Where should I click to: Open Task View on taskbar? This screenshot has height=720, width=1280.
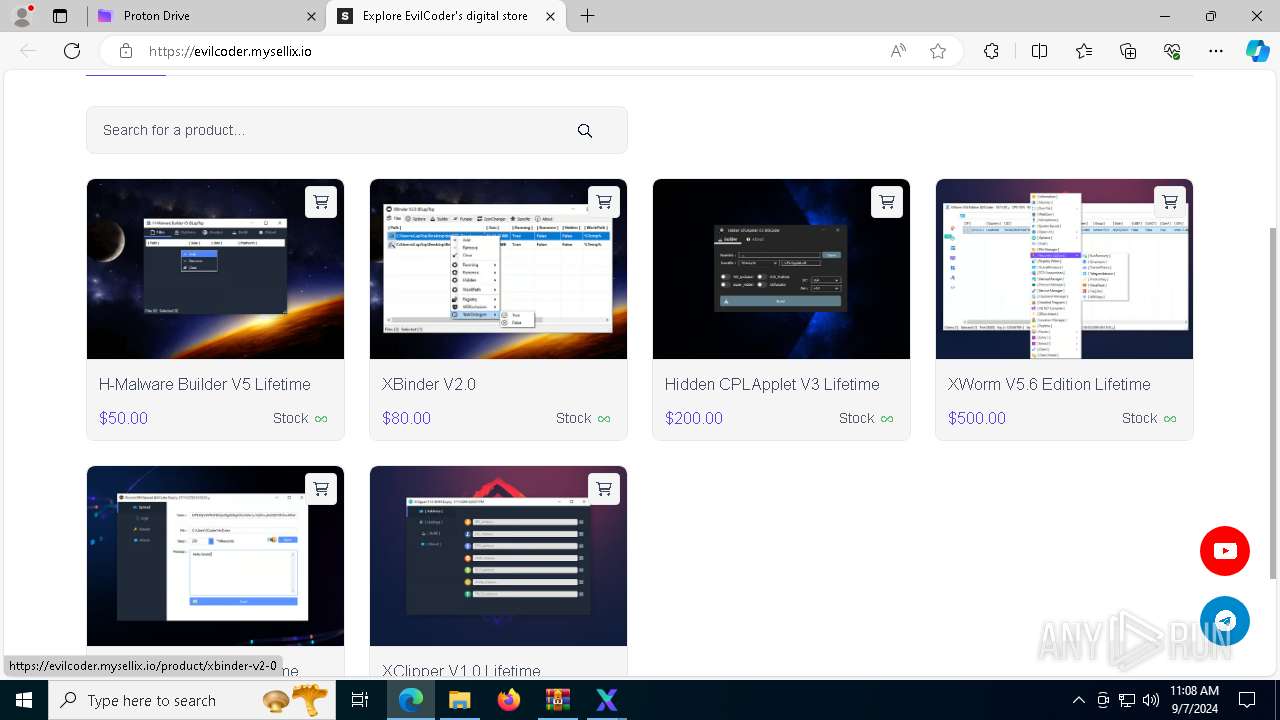361,700
